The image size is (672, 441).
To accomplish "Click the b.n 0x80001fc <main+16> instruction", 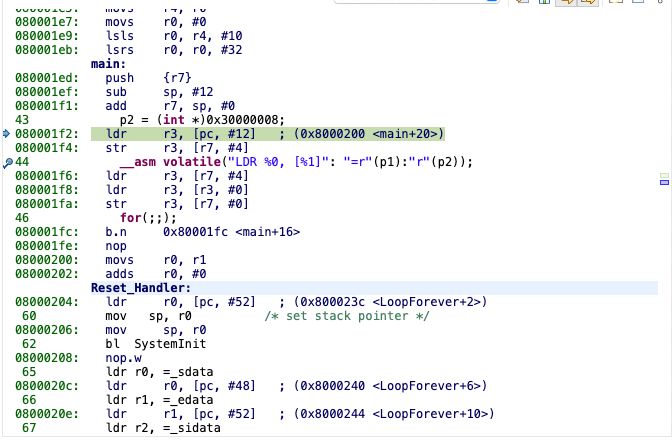I will coord(202,232).
